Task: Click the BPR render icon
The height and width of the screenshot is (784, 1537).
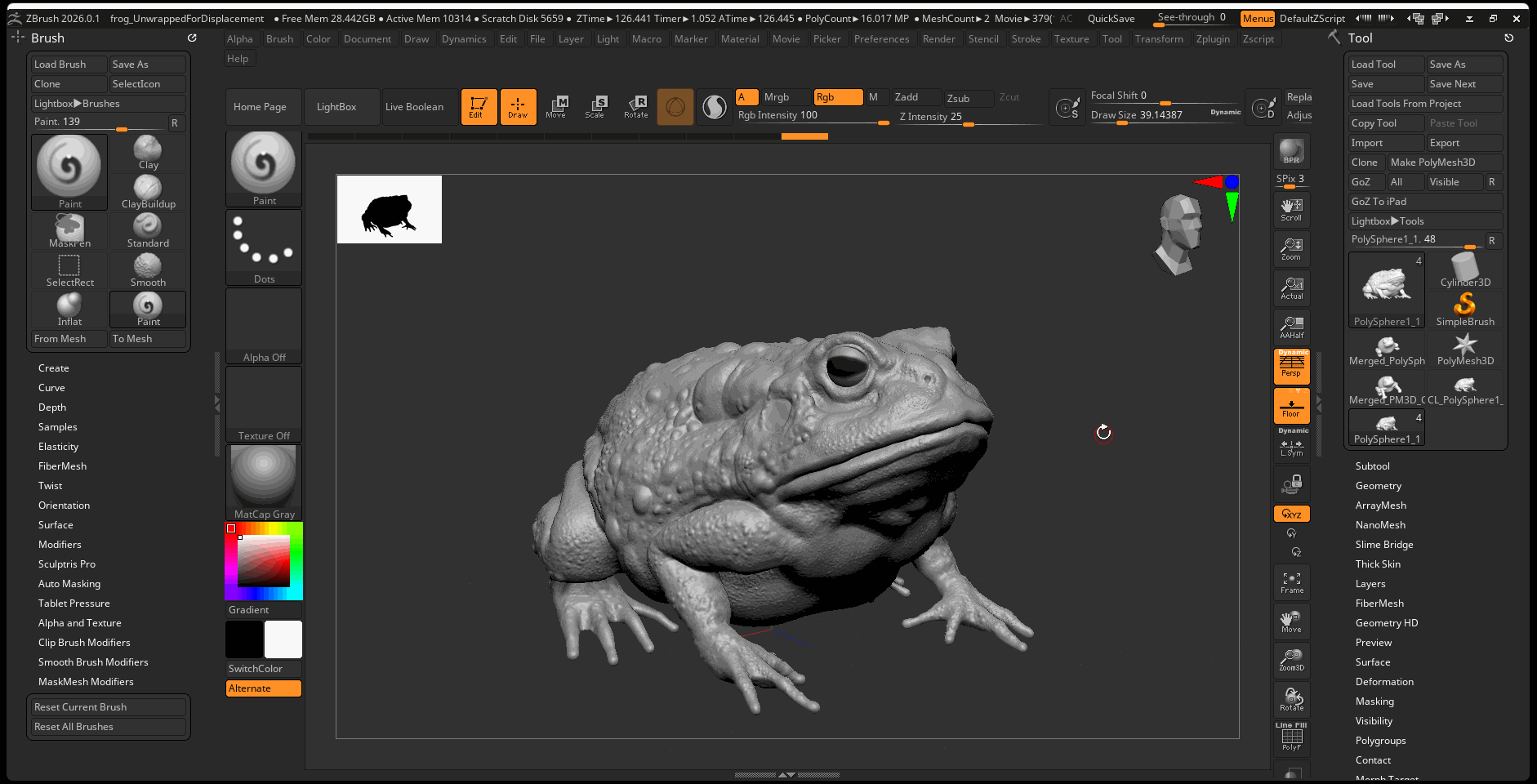Action: coord(1291,151)
